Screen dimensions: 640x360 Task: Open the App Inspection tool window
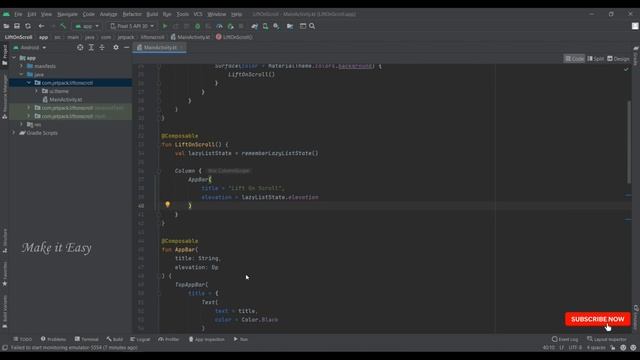(x=207, y=339)
